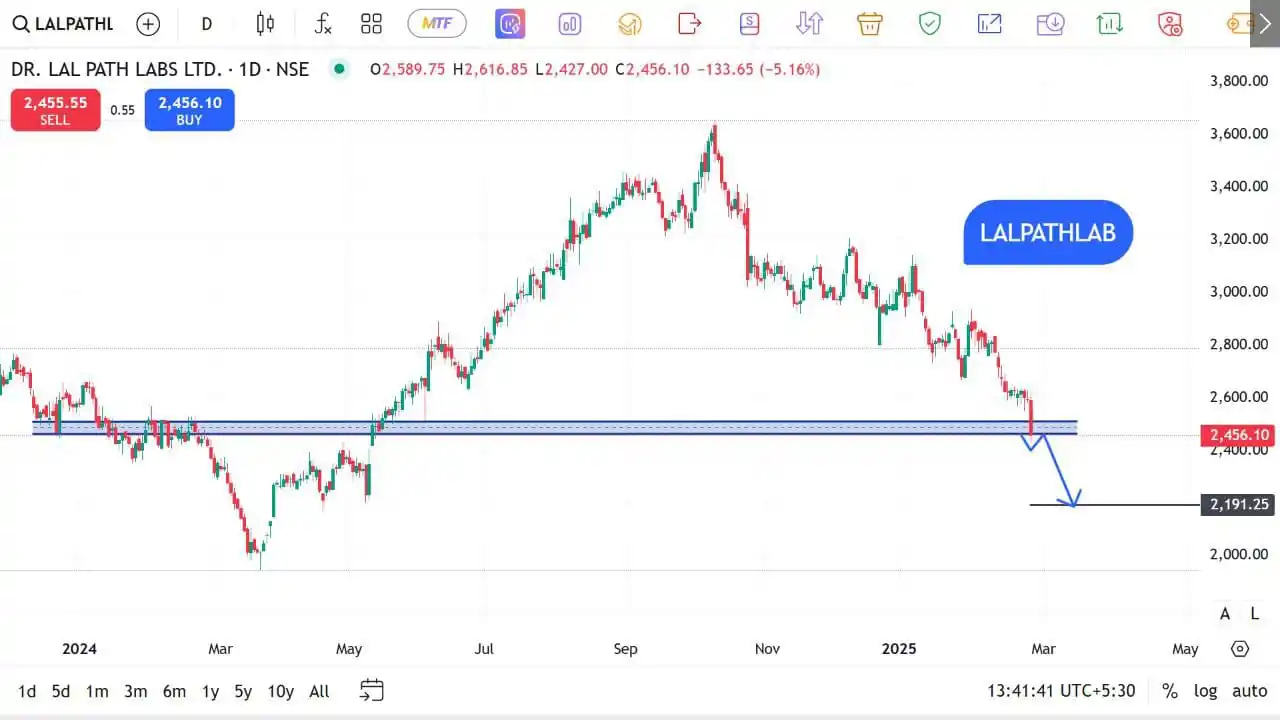This screenshot has height=720, width=1280.
Task: Click the purple highlighted square toolbar icon
Action: tap(510, 24)
